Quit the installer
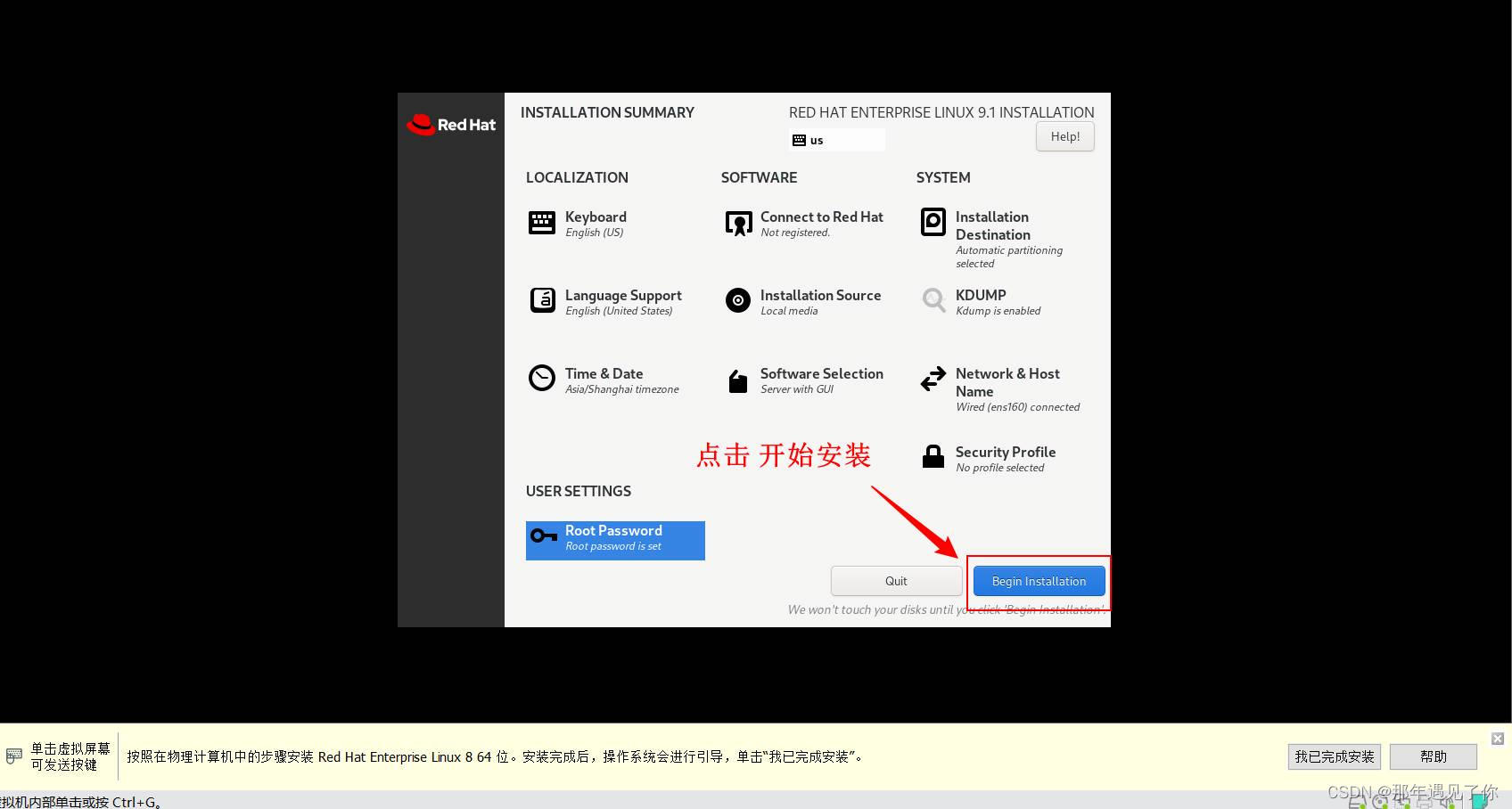 tap(896, 581)
